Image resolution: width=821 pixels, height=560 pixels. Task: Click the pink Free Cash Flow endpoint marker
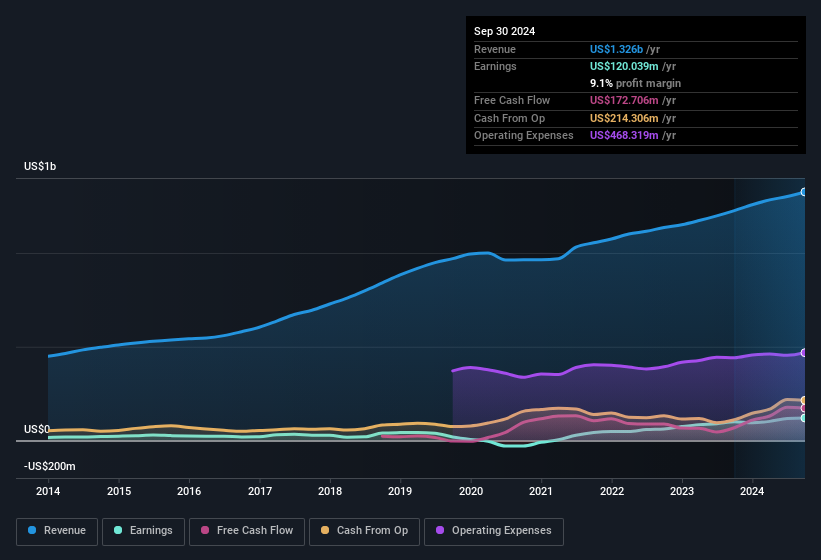(x=804, y=408)
